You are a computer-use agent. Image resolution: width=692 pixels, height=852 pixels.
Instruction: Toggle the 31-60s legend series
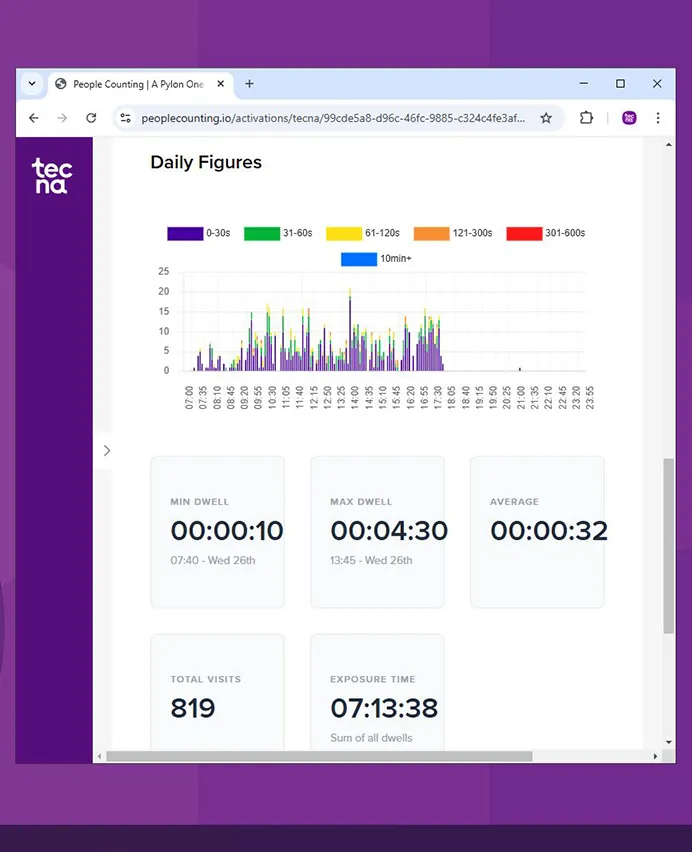278,233
